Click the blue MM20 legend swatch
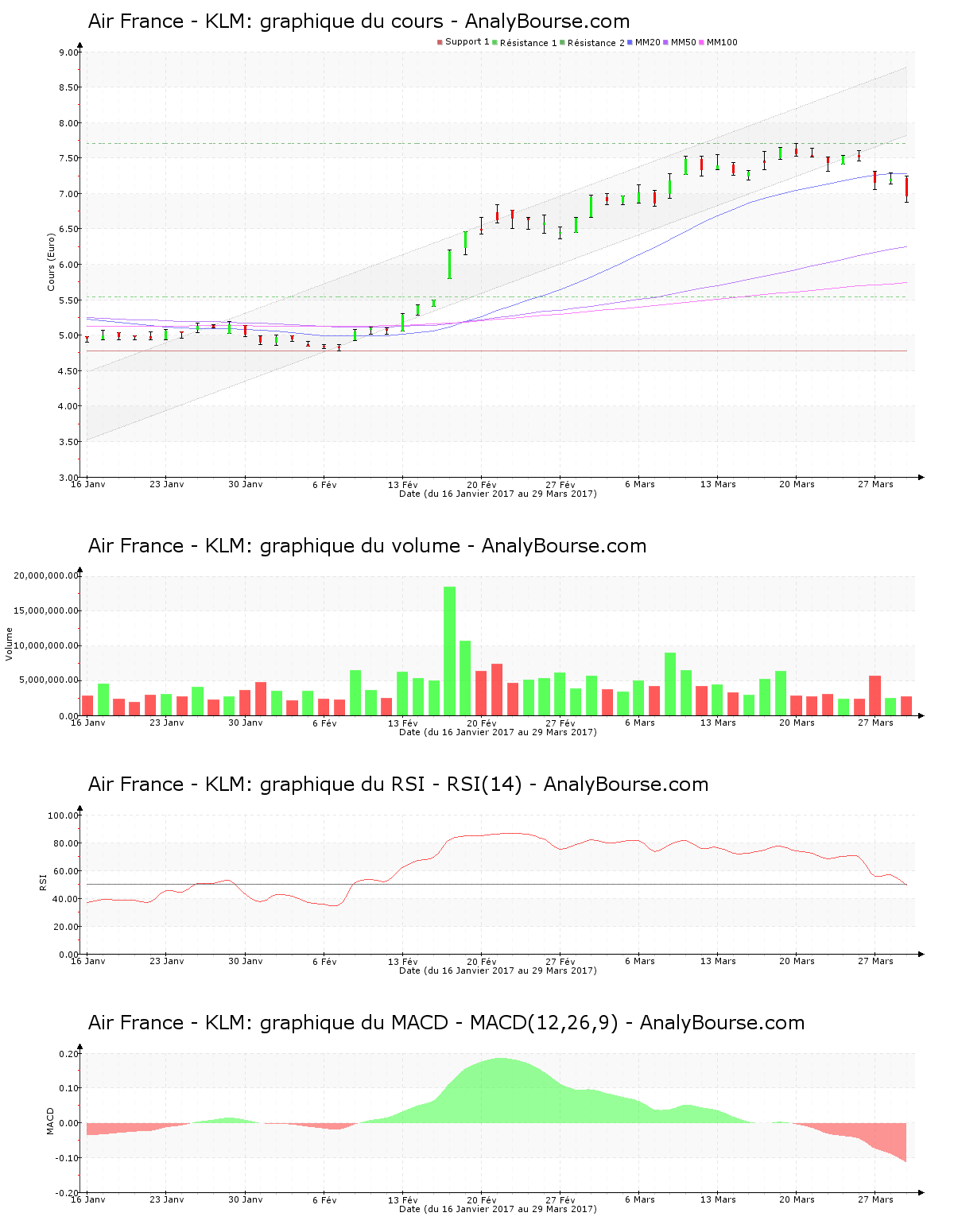954x1232 pixels. click(630, 42)
